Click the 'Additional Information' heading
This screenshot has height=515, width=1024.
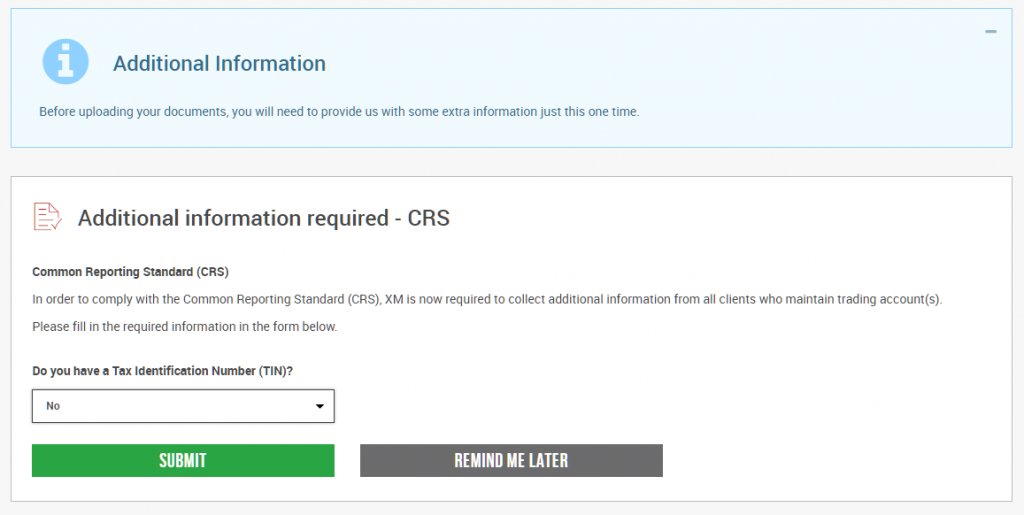point(219,63)
